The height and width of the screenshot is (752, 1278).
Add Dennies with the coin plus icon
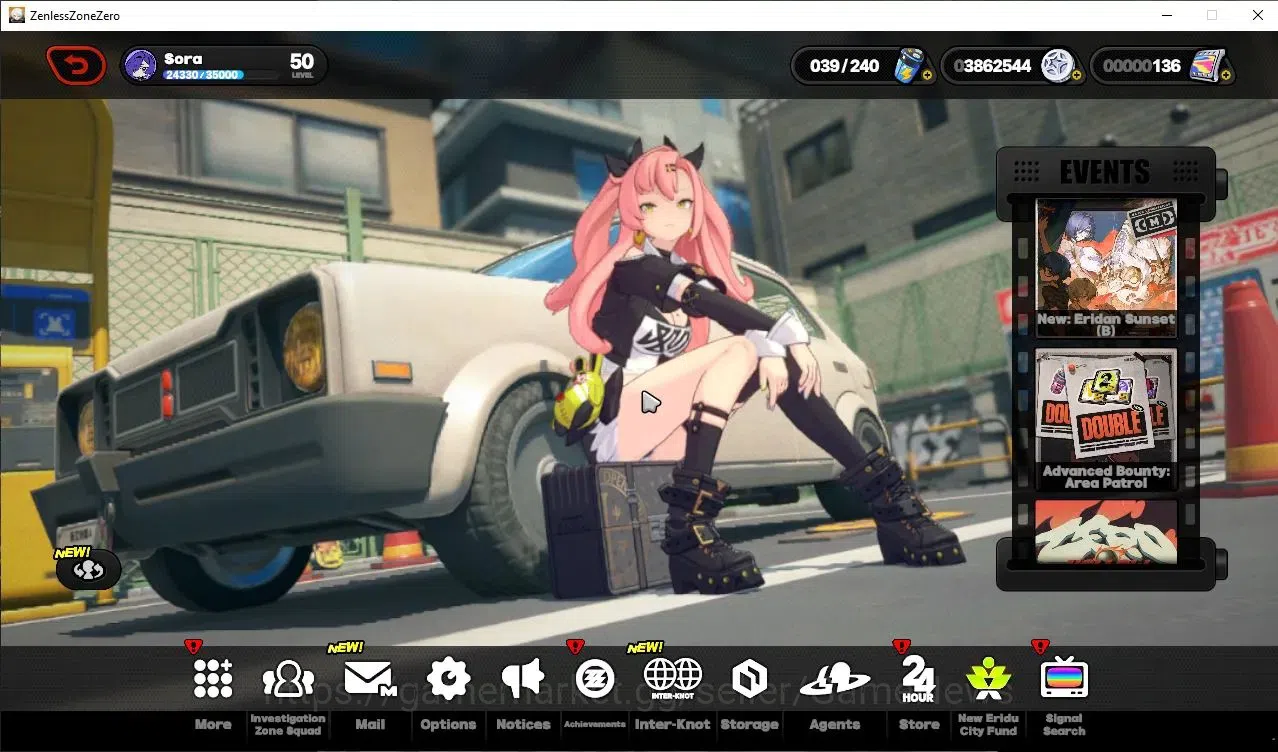[1077, 76]
